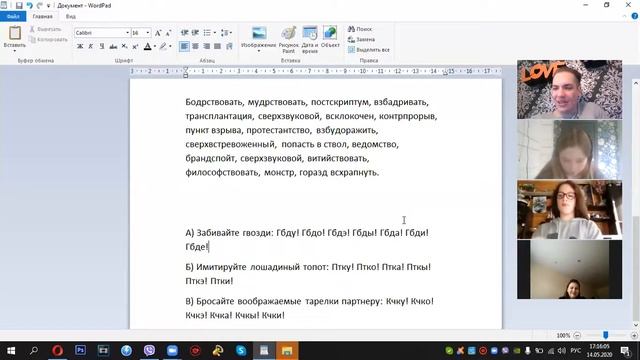This screenshot has height=360, width=640.
Task: Toggle italic (К) formatting
Action: coord(91,47)
